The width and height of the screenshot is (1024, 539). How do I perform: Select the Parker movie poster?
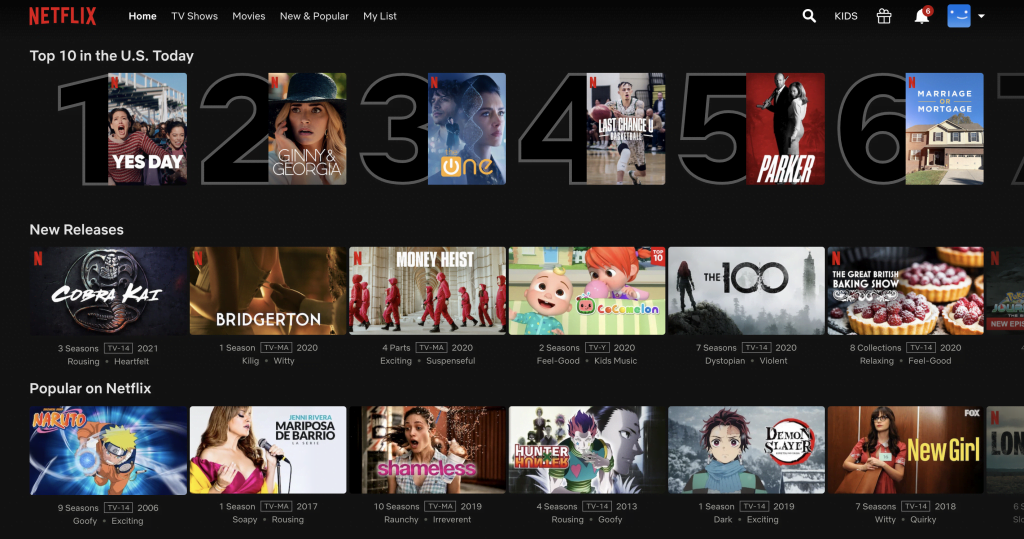786,129
